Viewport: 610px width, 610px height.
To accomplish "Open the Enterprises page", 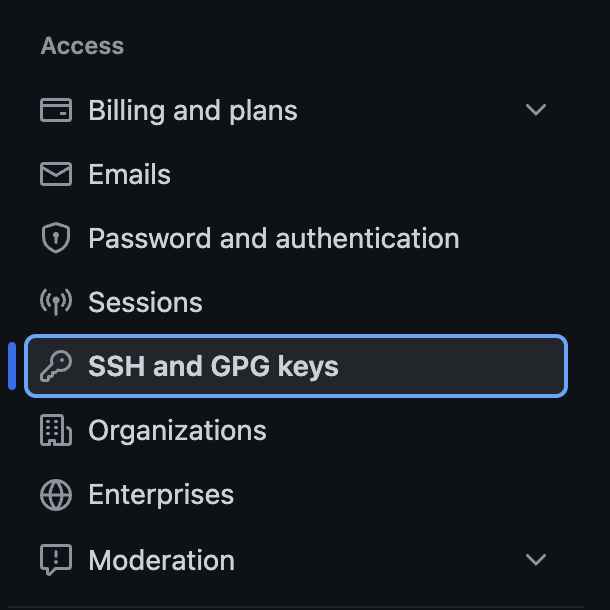I will coord(161,494).
